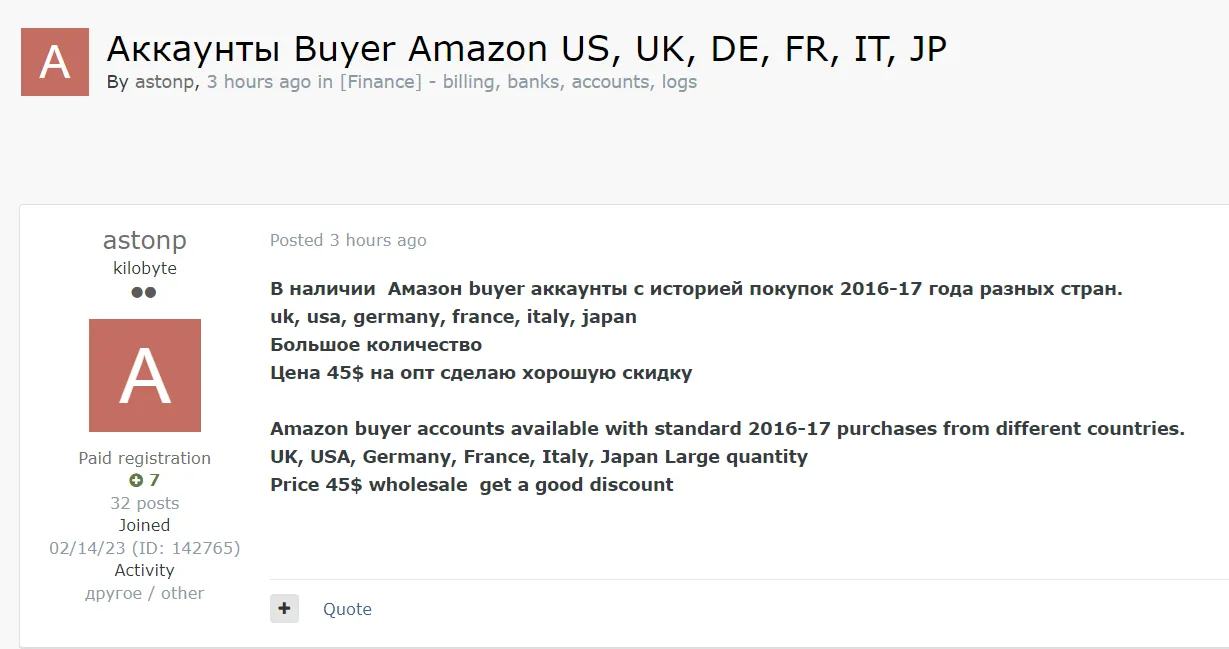The width and height of the screenshot is (1229, 649).
Task: Click the "Posted 3 hours ago" timestamp
Action: [x=348, y=240]
